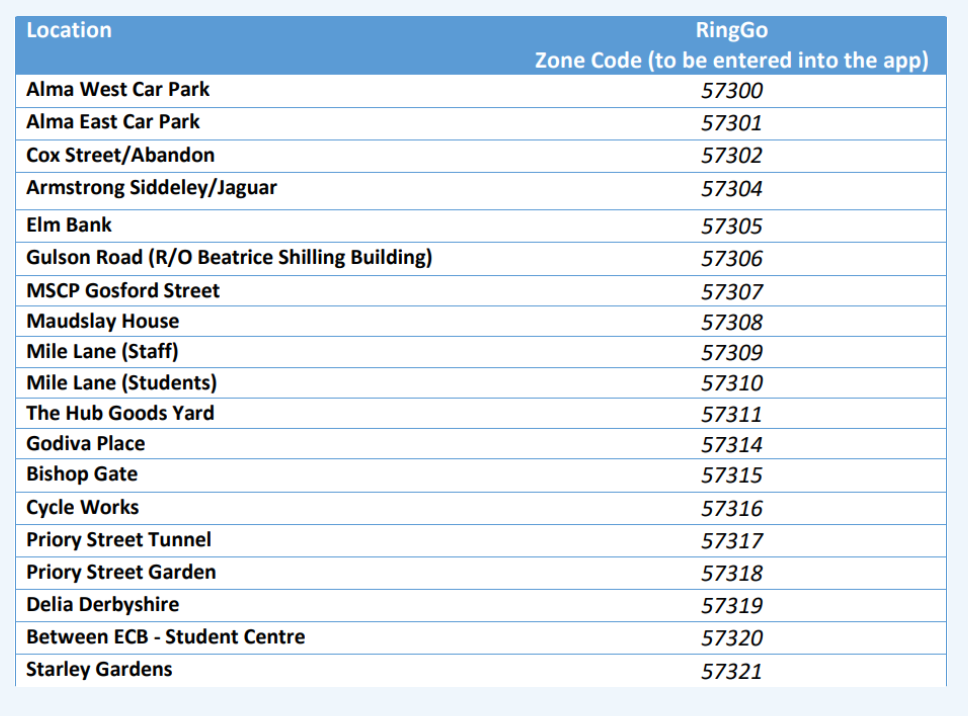The image size is (968, 716).
Task: Click the RingGo Zone Code column header
Action: click(731, 46)
